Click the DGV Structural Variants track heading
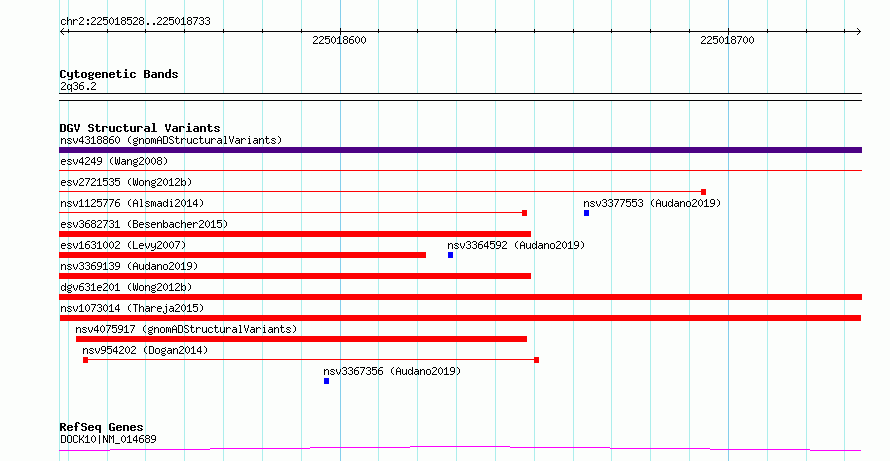The width and height of the screenshot is (890, 461). point(140,128)
